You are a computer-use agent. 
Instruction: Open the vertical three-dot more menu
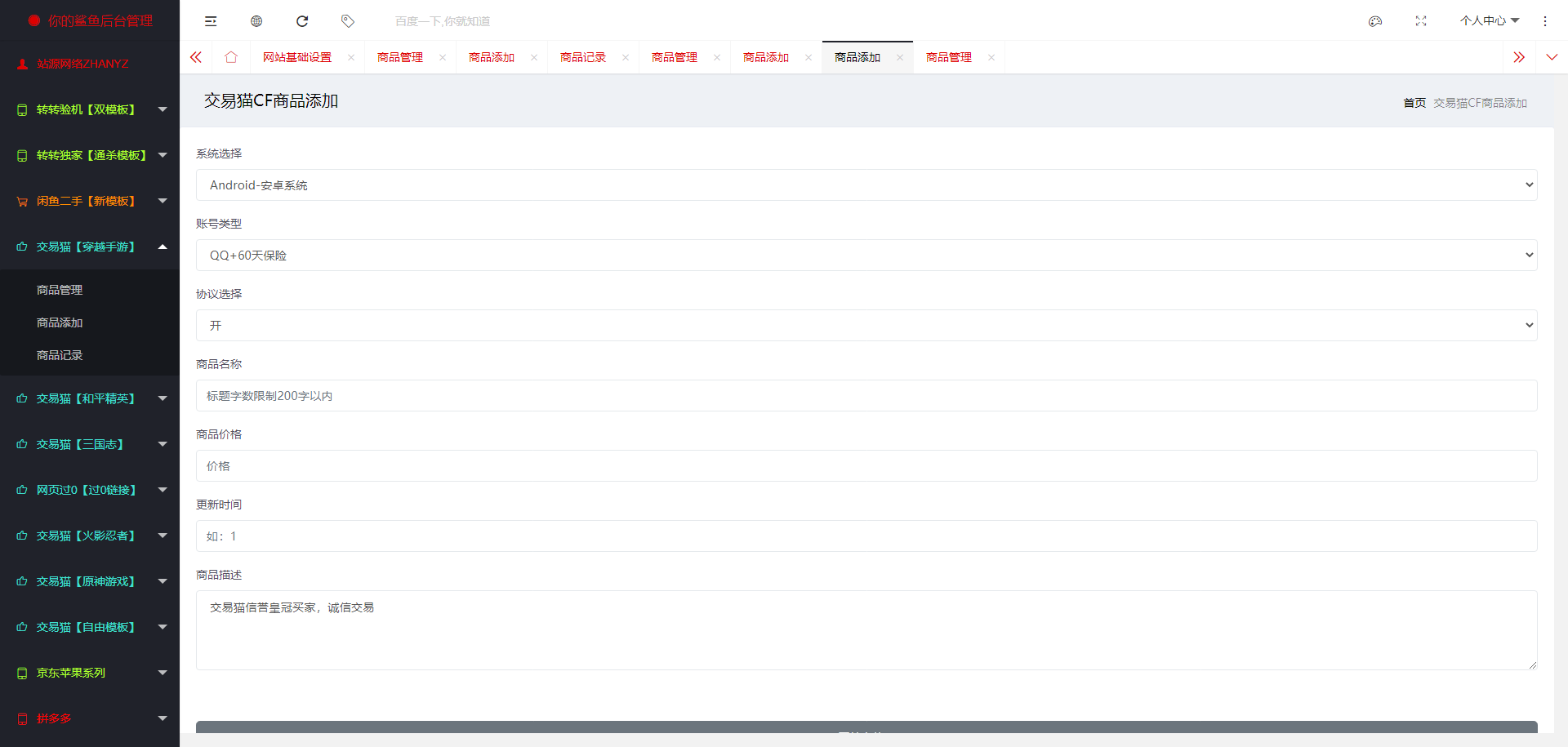1545,21
